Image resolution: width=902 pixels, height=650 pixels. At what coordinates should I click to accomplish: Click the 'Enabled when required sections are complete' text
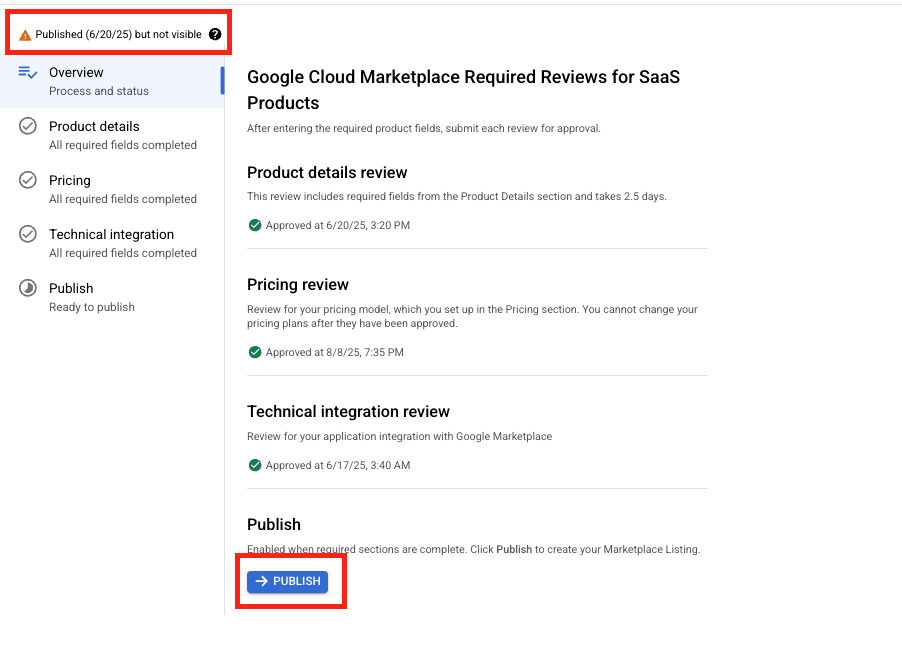[473, 549]
